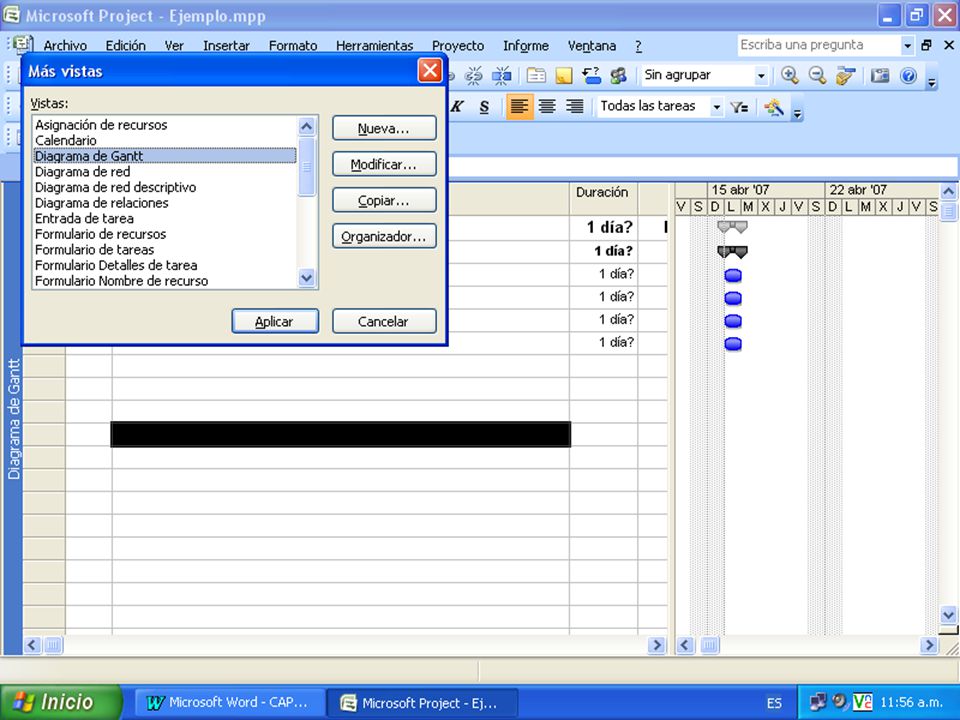Type a question in Escriba una pregunta box

(818, 45)
